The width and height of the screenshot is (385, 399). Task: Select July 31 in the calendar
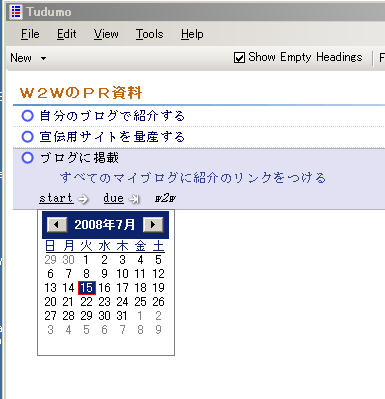pos(122,316)
